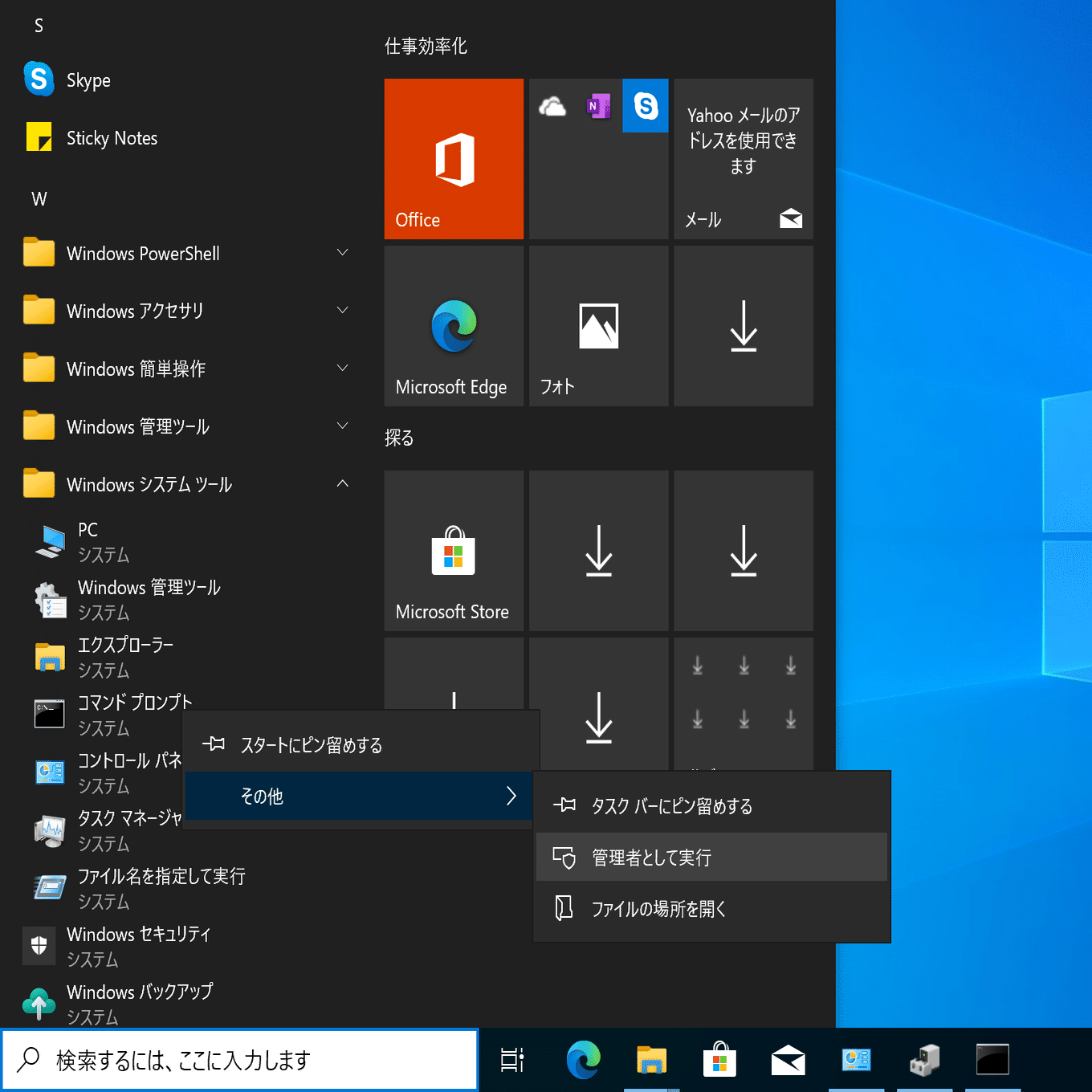The image size is (1092, 1092).
Task: Collapse the Windows システム ツール folder chevron
Action: tap(343, 484)
